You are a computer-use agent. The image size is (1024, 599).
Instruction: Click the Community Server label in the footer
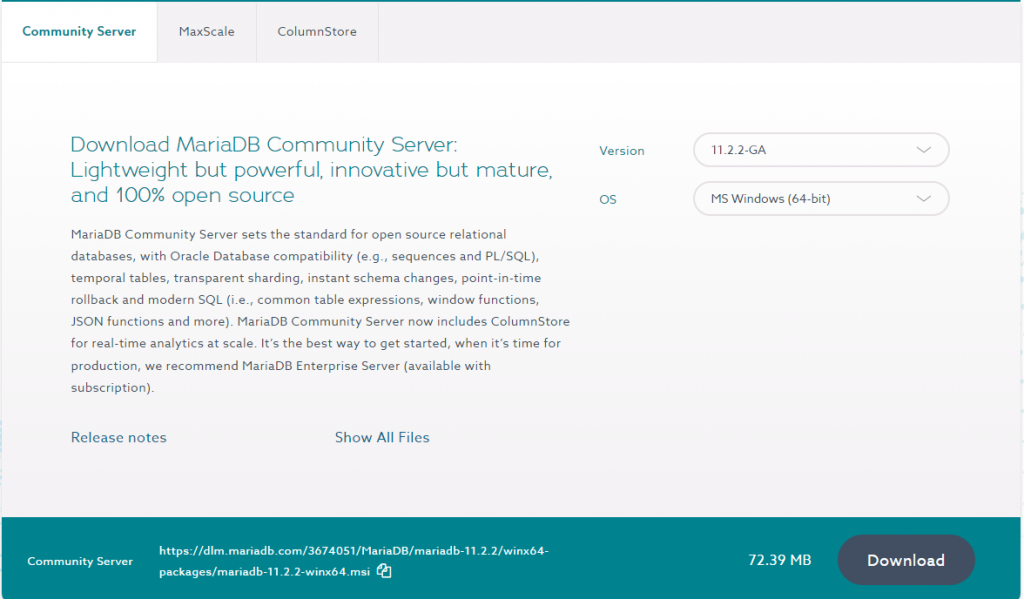[79, 561]
